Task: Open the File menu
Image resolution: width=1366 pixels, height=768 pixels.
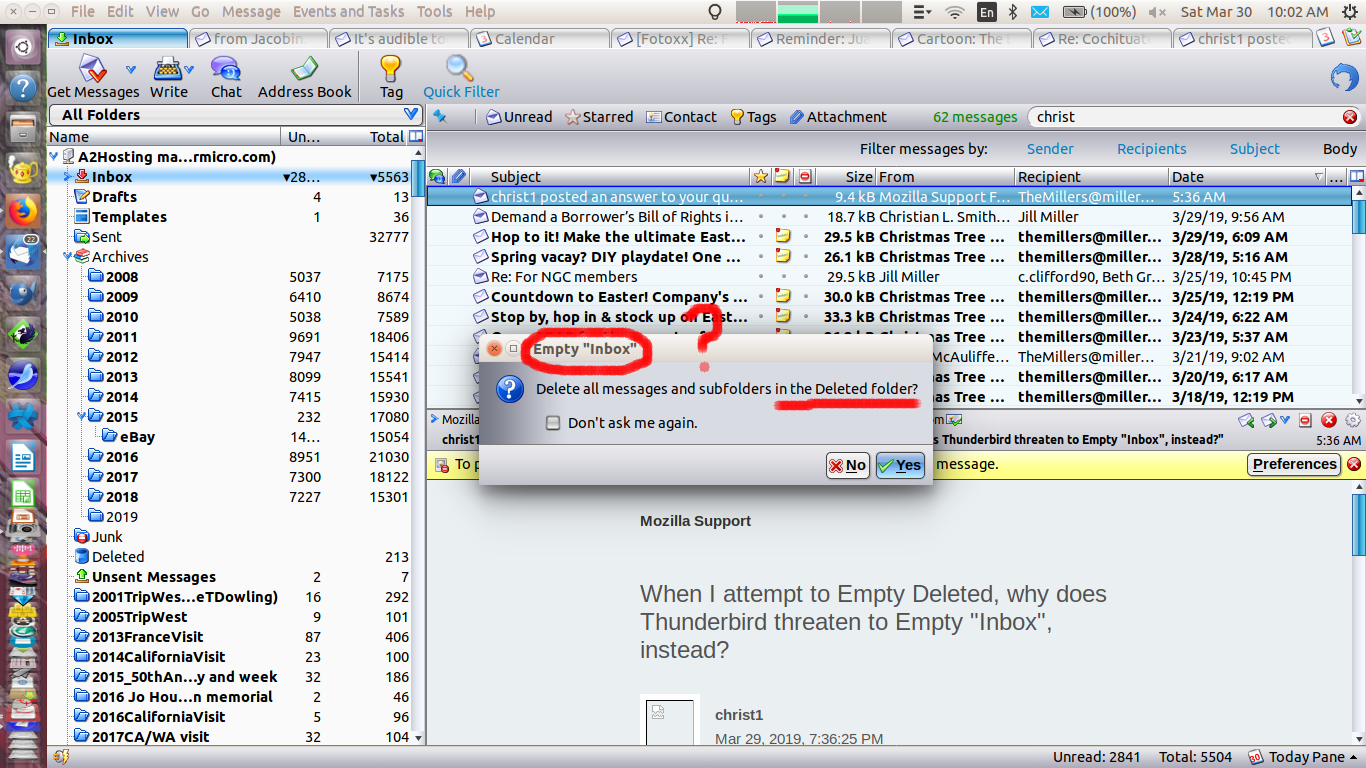Action: [x=83, y=12]
